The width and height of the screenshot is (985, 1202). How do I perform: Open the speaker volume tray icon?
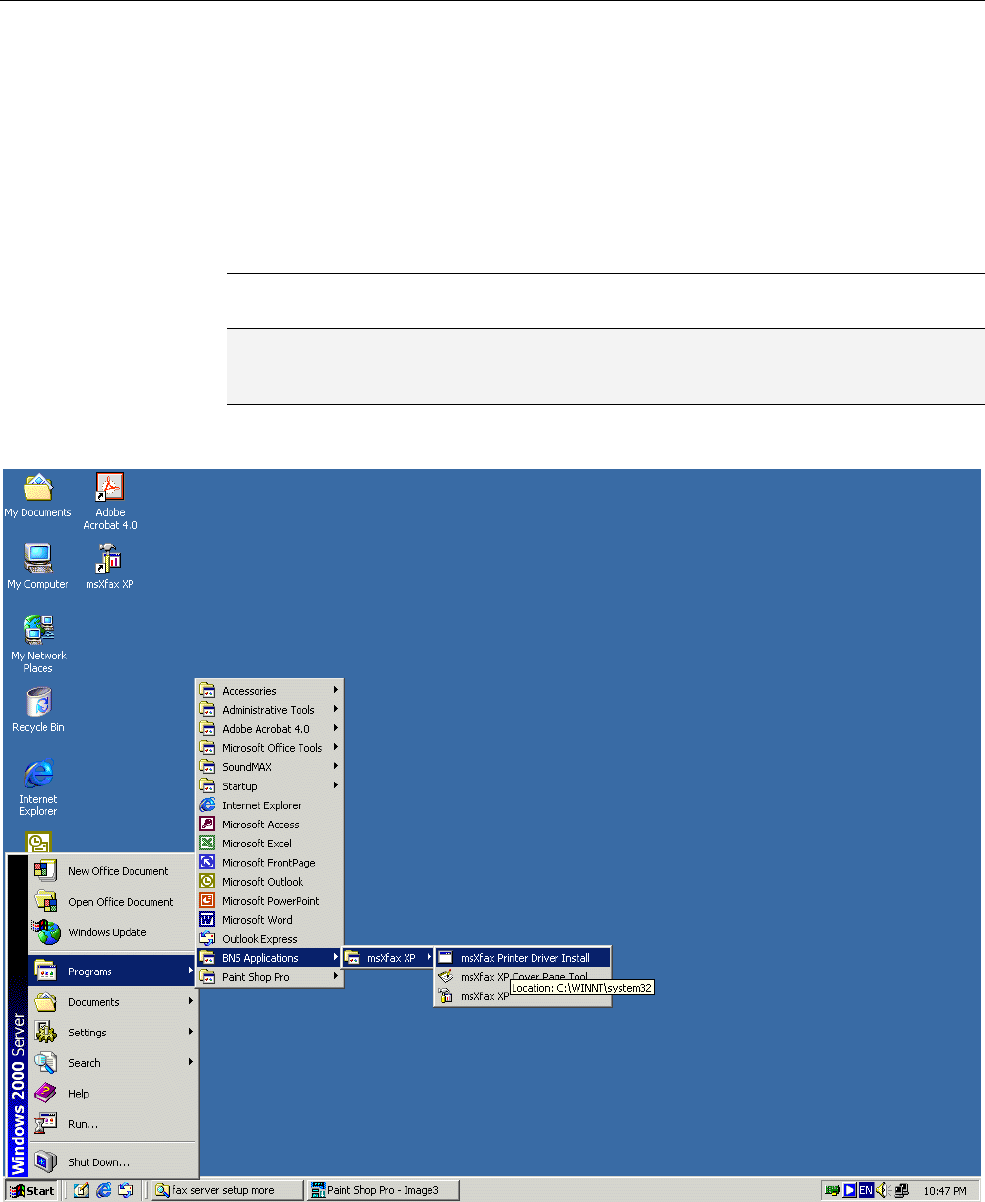click(883, 1190)
